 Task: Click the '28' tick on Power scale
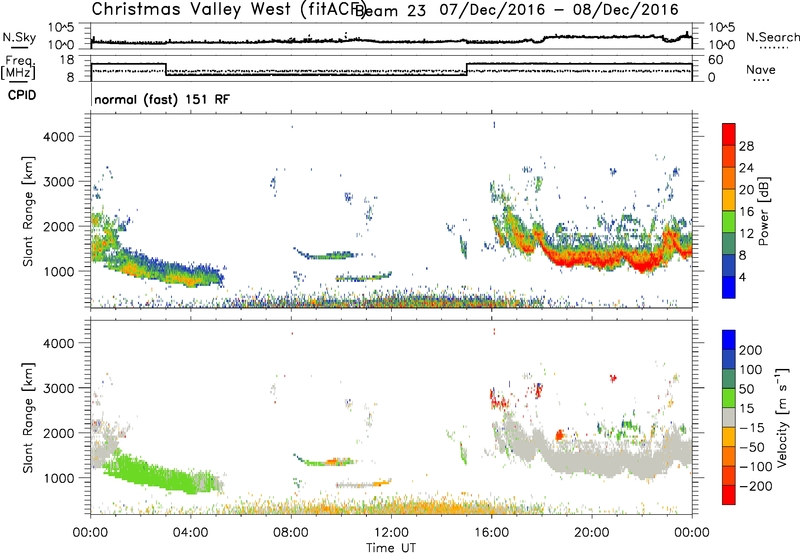(x=746, y=146)
